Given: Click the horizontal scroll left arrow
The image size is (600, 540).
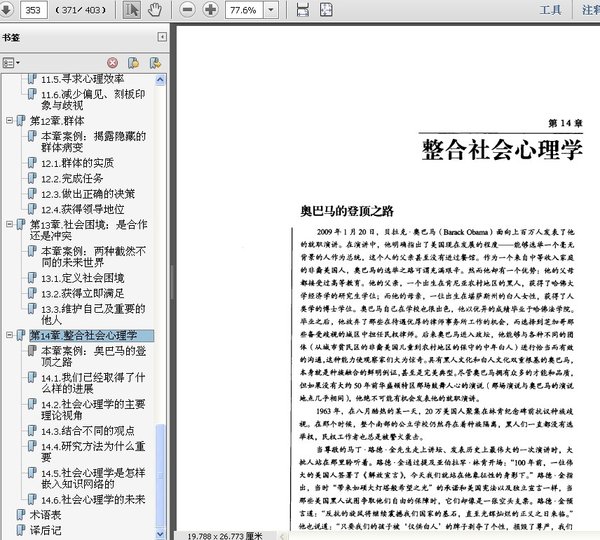Looking at the screenshot, I should (x=282, y=536).
